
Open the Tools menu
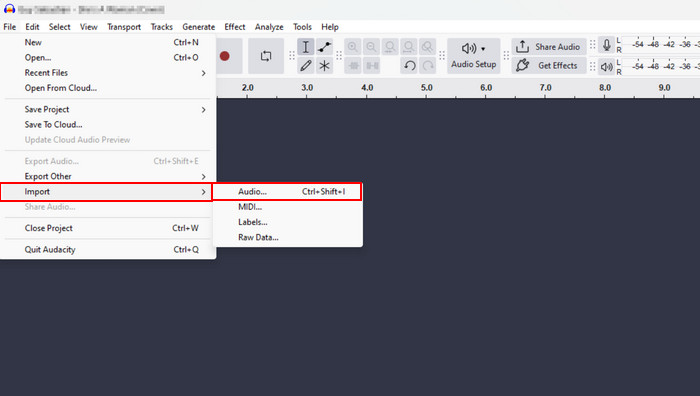302,27
